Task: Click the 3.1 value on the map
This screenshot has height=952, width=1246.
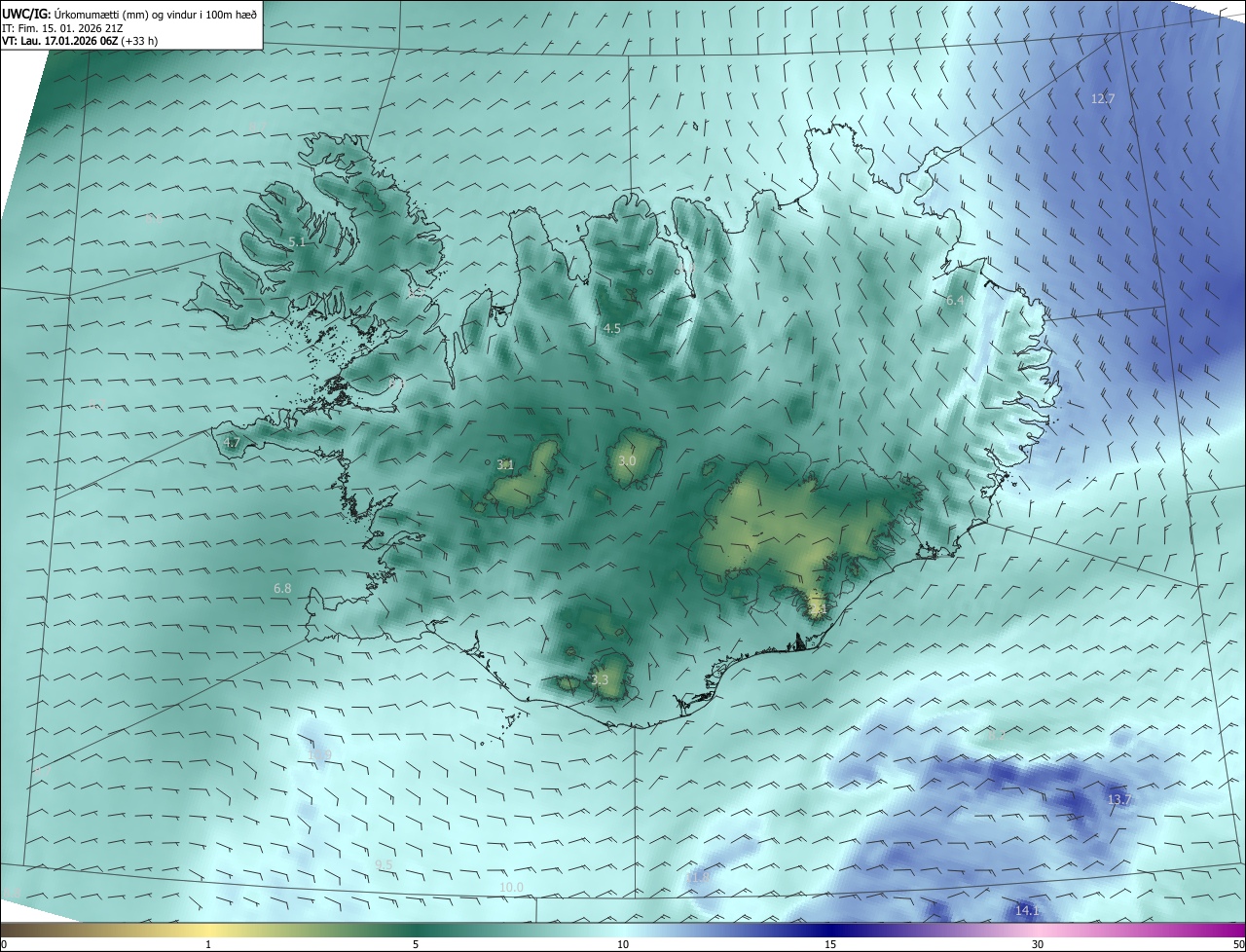Action: point(505,464)
